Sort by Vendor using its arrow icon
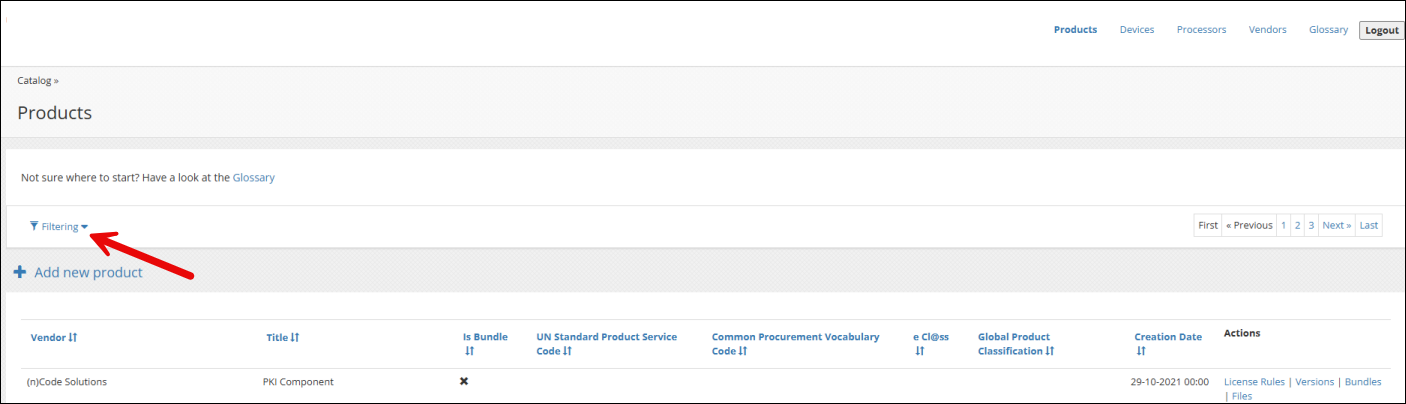 [x=73, y=338]
